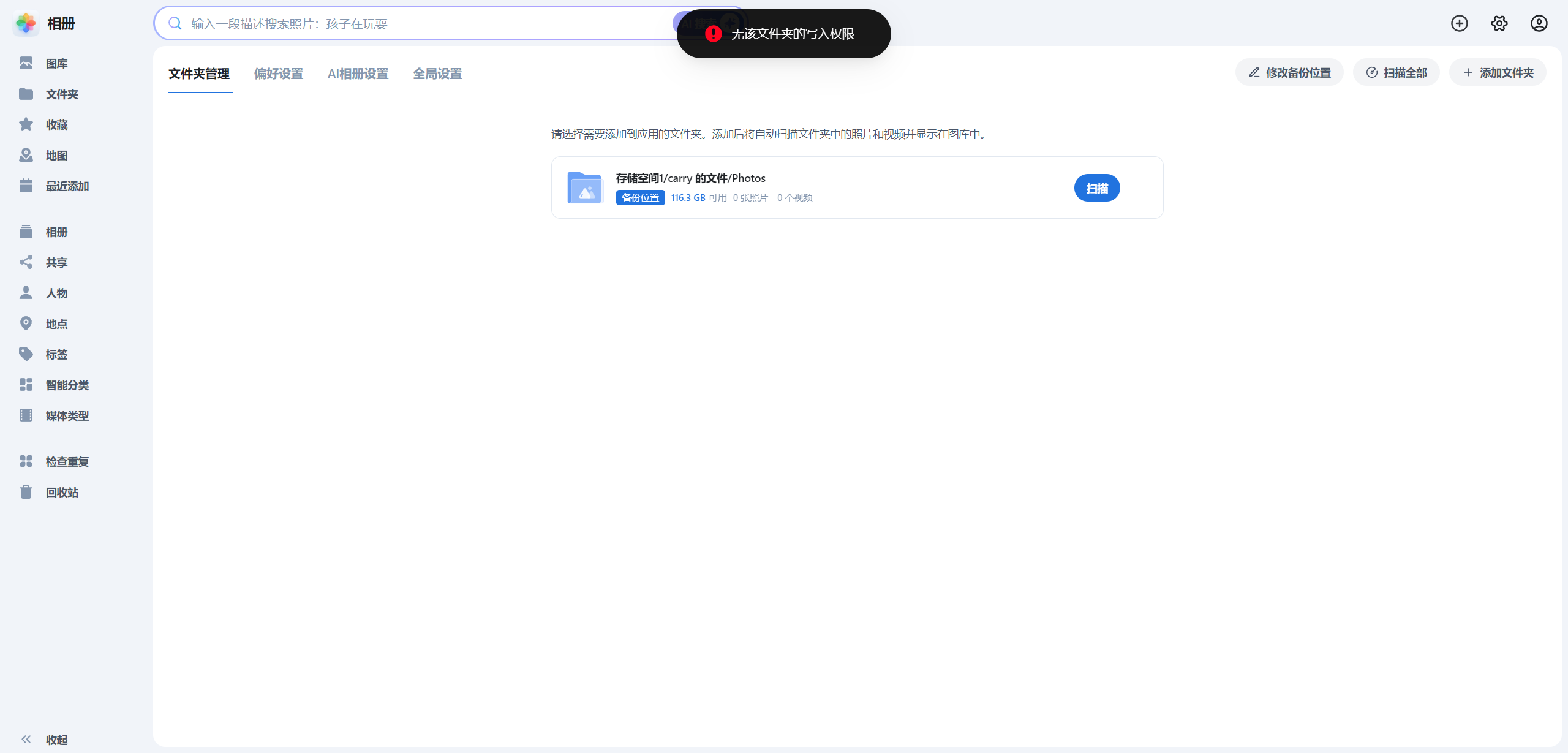Open the 收藏 favorites star icon

click(26, 124)
